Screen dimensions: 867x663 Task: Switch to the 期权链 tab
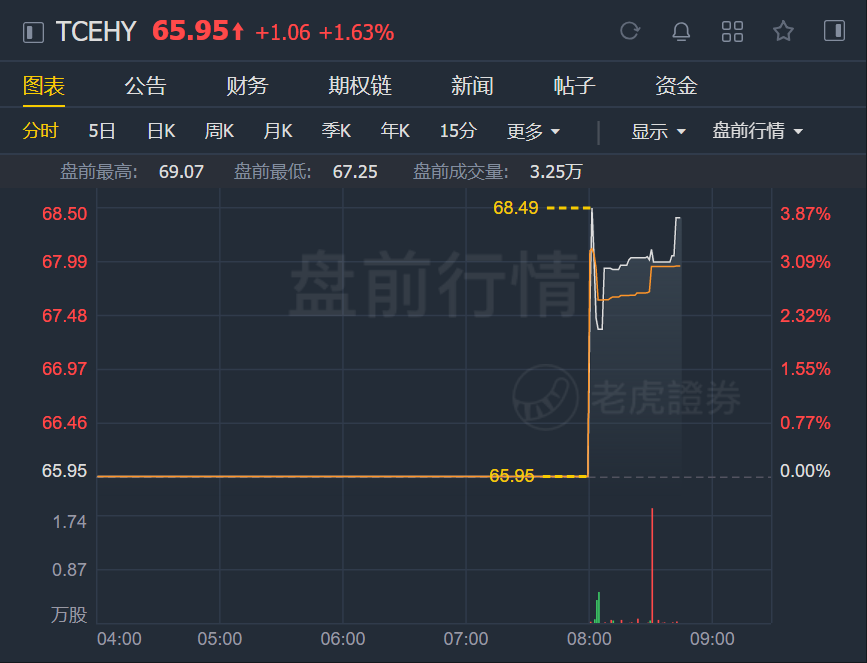(x=360, y=86)
